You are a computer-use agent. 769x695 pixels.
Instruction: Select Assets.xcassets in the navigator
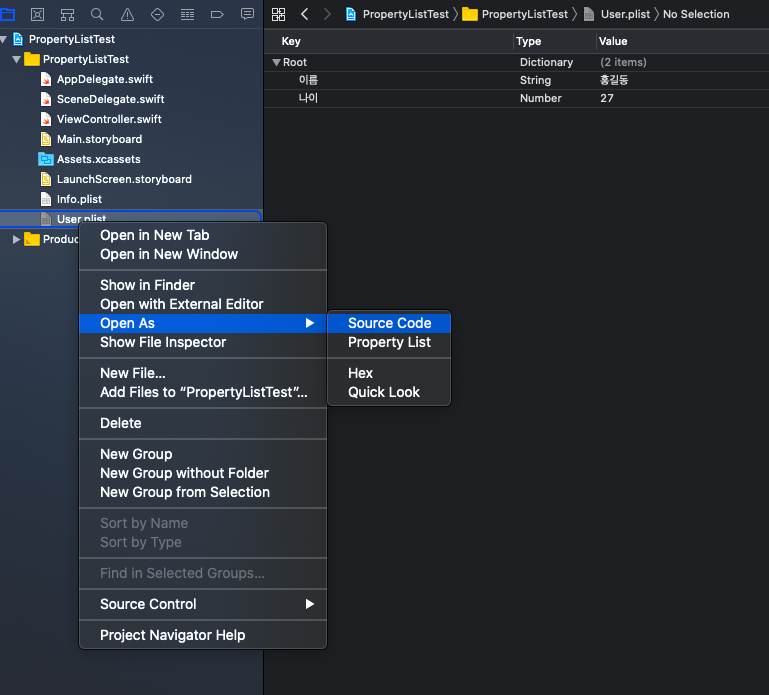tap(99, 159)
